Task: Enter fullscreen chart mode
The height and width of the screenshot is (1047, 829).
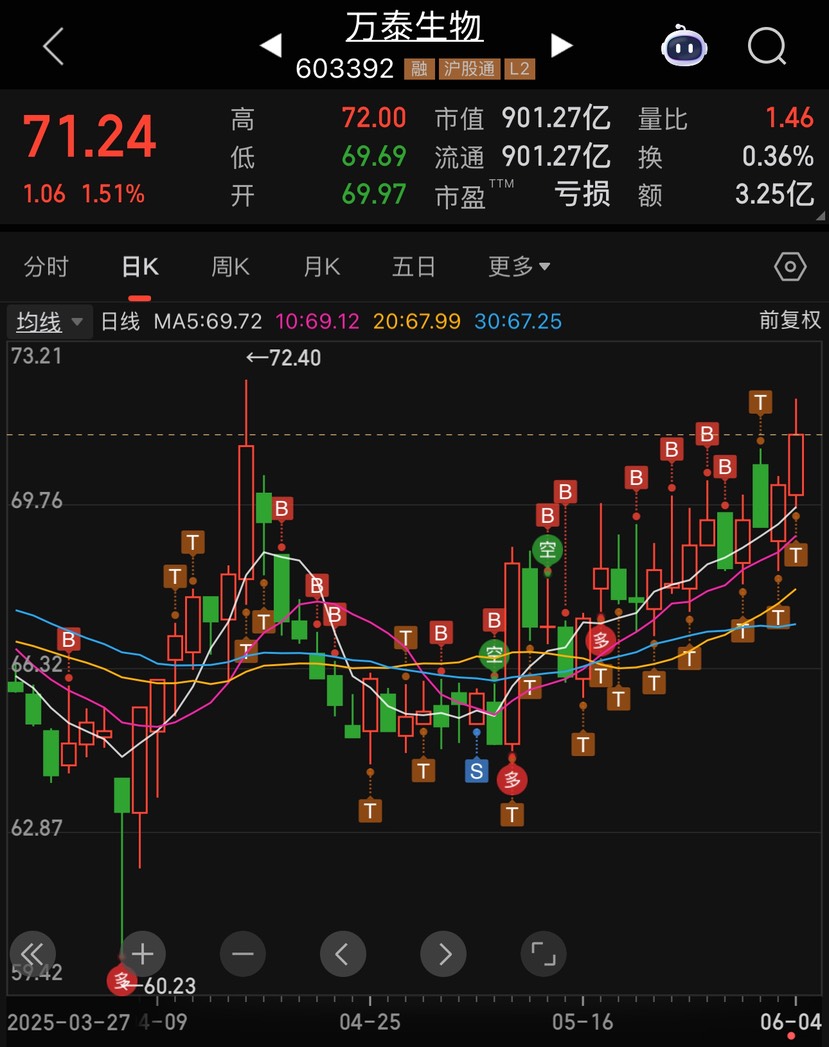Action: (543, 954)
